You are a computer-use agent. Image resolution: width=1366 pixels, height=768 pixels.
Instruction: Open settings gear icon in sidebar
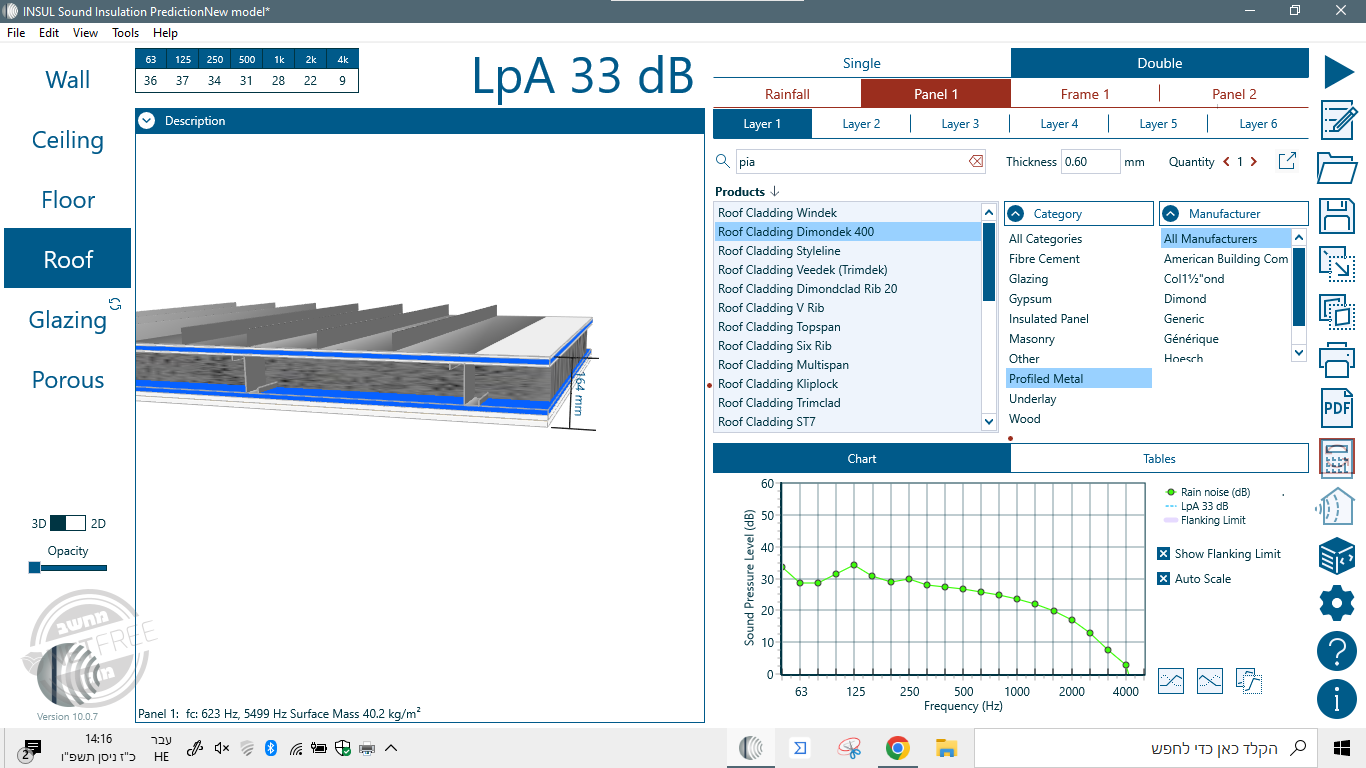point(1337,603)
